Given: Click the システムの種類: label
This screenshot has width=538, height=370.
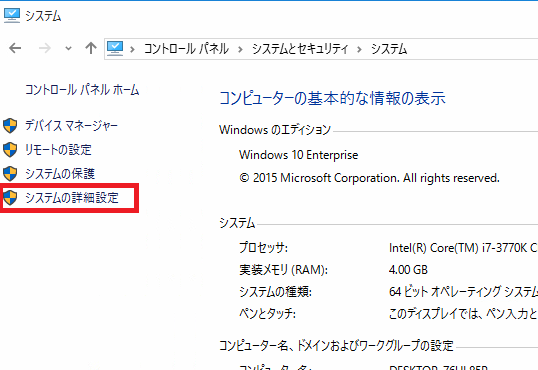Looking at the screenshot, I should 275,292.
